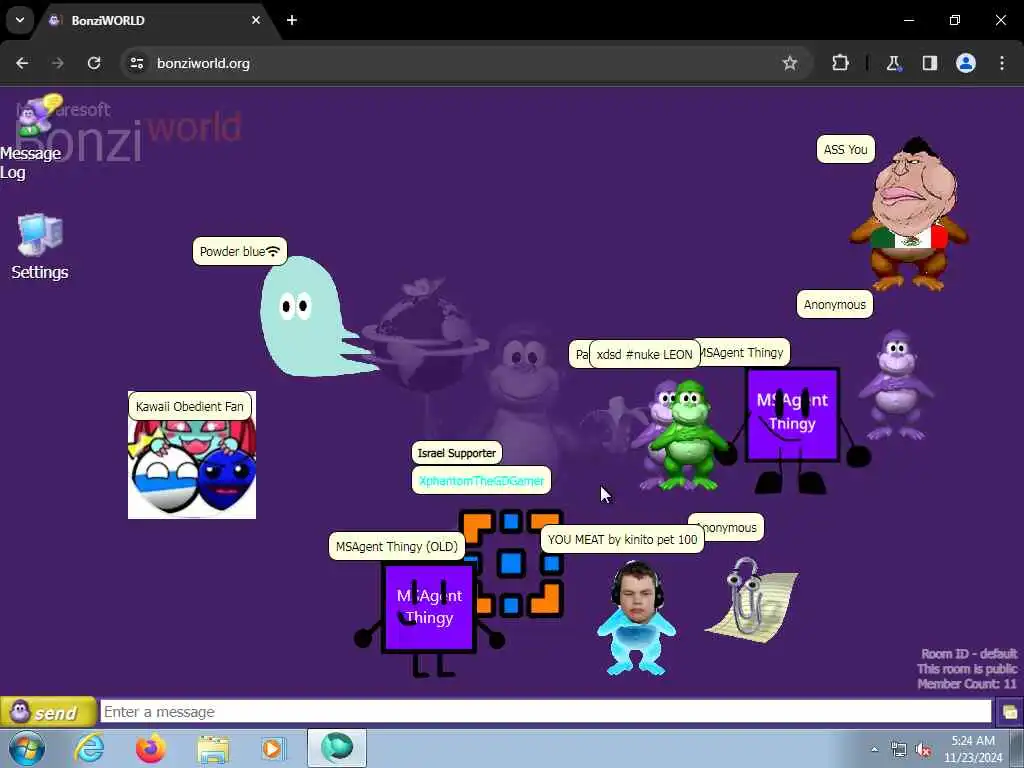Viewport: 1024px width, 768px height.
Task: Go back to the previous page
Action: [x=22, y=63]
